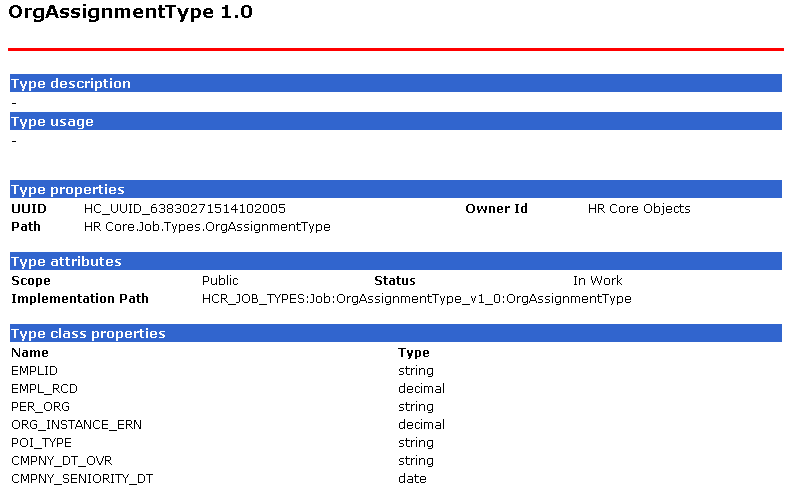The image size is (788, 488).
Task: Click the Type description section header
Action: click(396, 83)
